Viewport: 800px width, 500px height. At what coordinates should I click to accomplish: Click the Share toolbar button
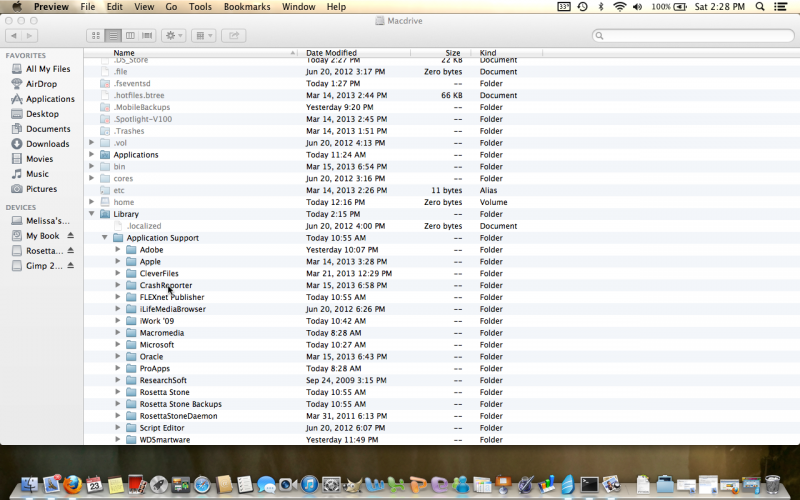tap(234, 35)
